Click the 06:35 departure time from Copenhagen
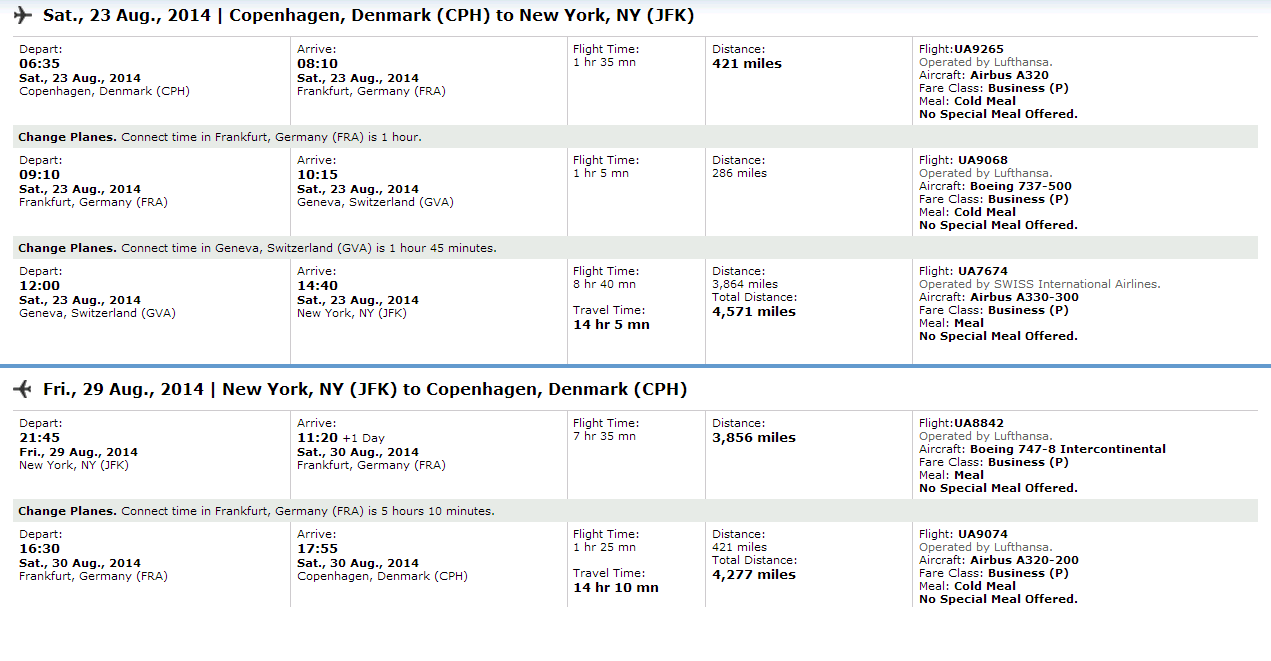Image resolution: width=1271 pixels, height=661 pixels. pyautogui.click(x=36, y=64)
